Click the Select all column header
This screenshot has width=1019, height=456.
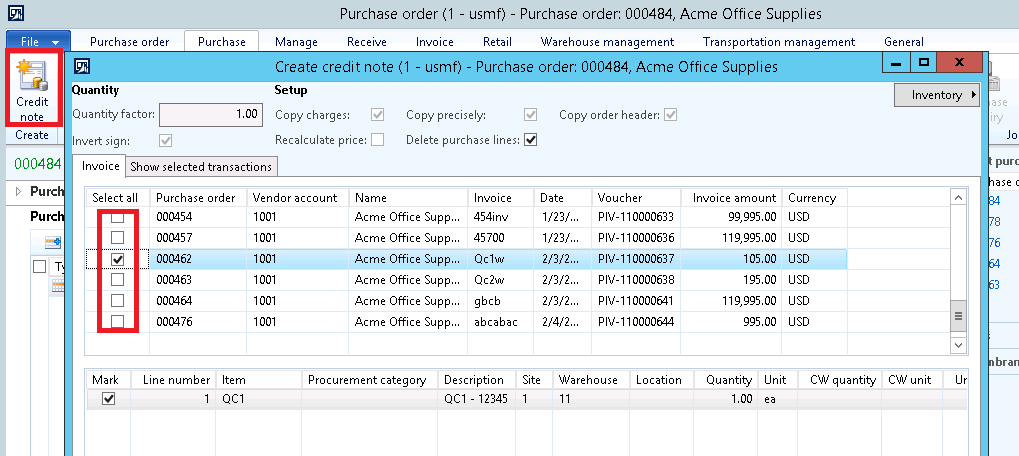pos(115,198)
